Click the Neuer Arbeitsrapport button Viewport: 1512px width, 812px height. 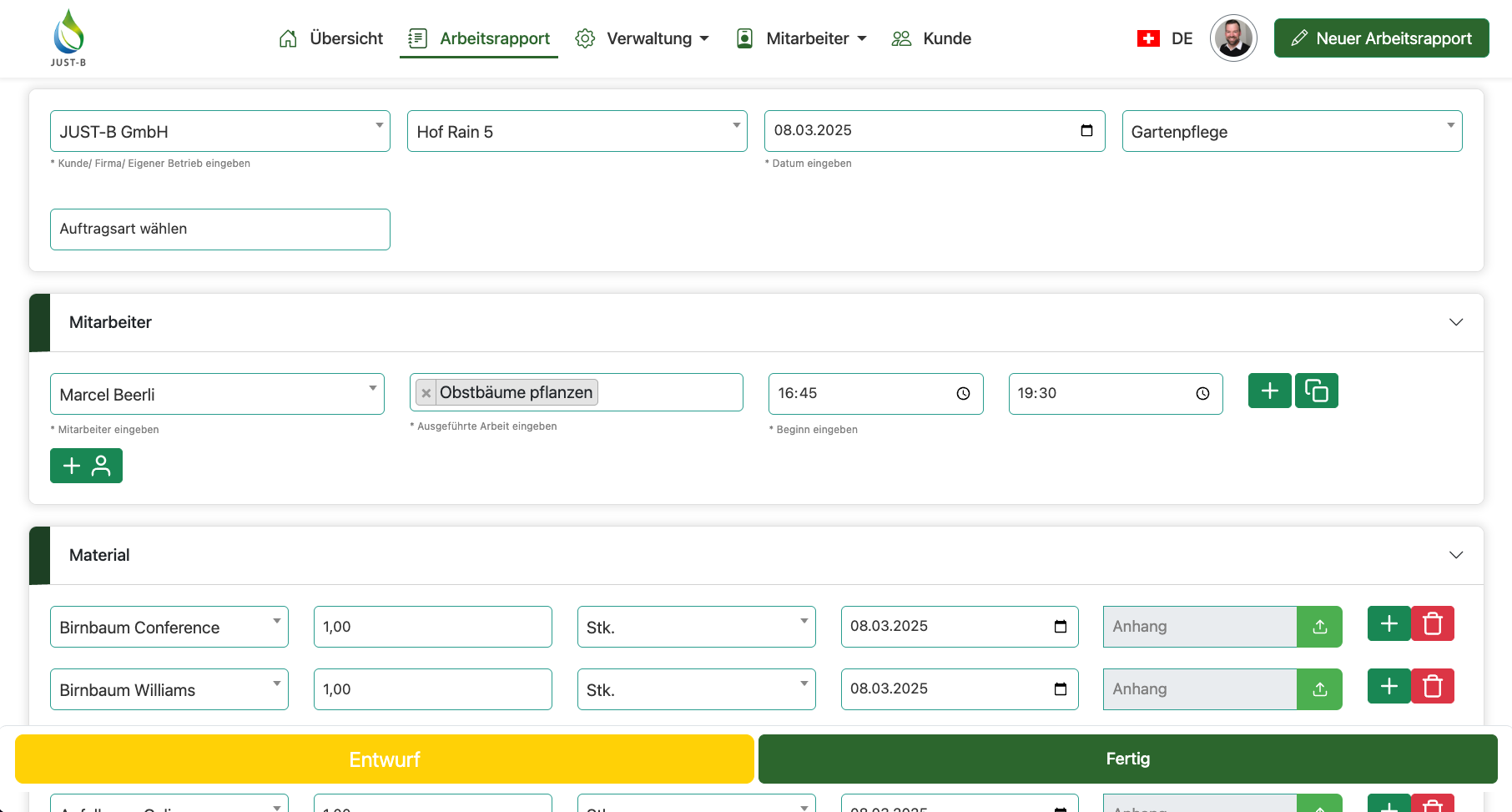pos(1381,38)
